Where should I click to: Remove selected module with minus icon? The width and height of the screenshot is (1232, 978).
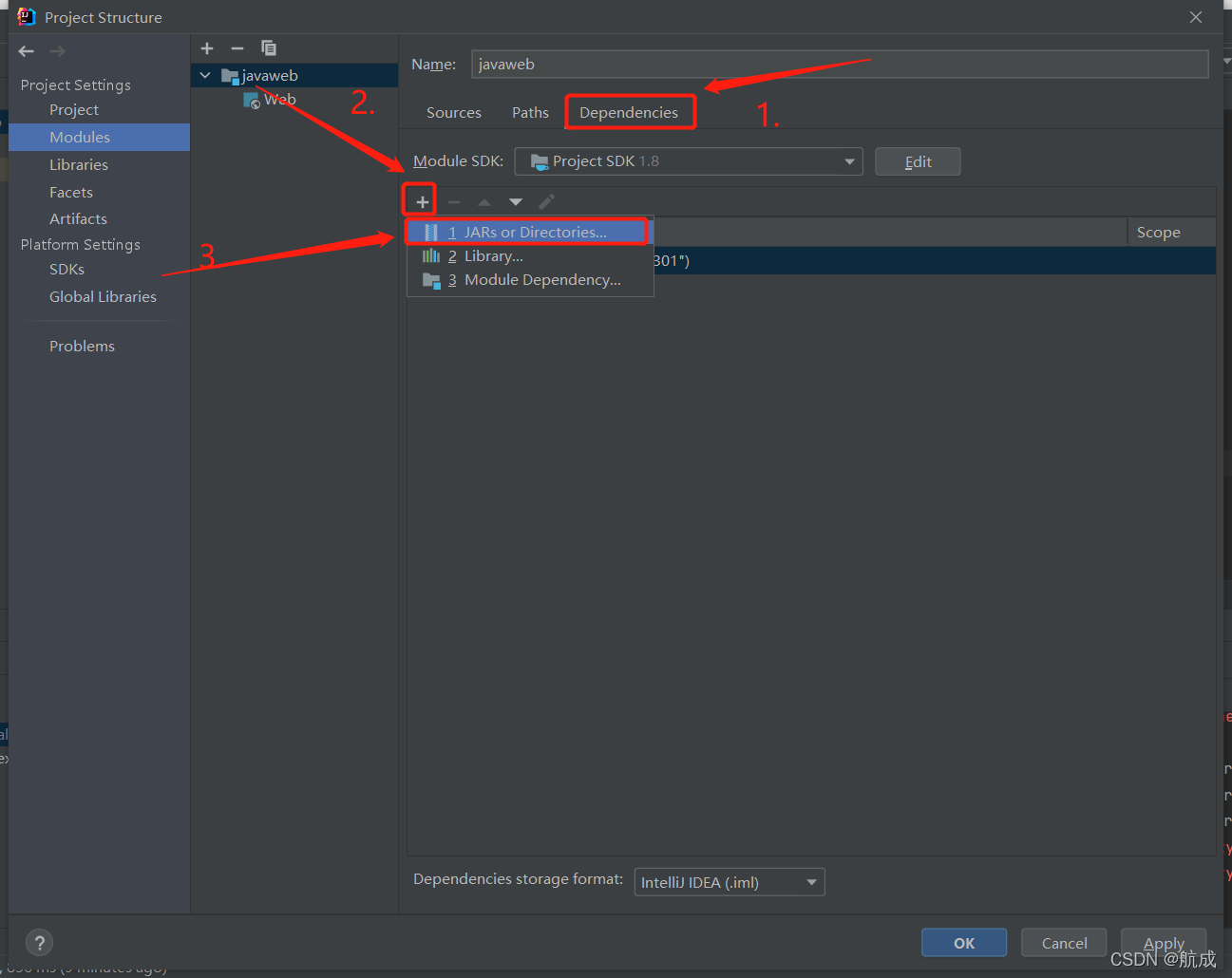237,48
